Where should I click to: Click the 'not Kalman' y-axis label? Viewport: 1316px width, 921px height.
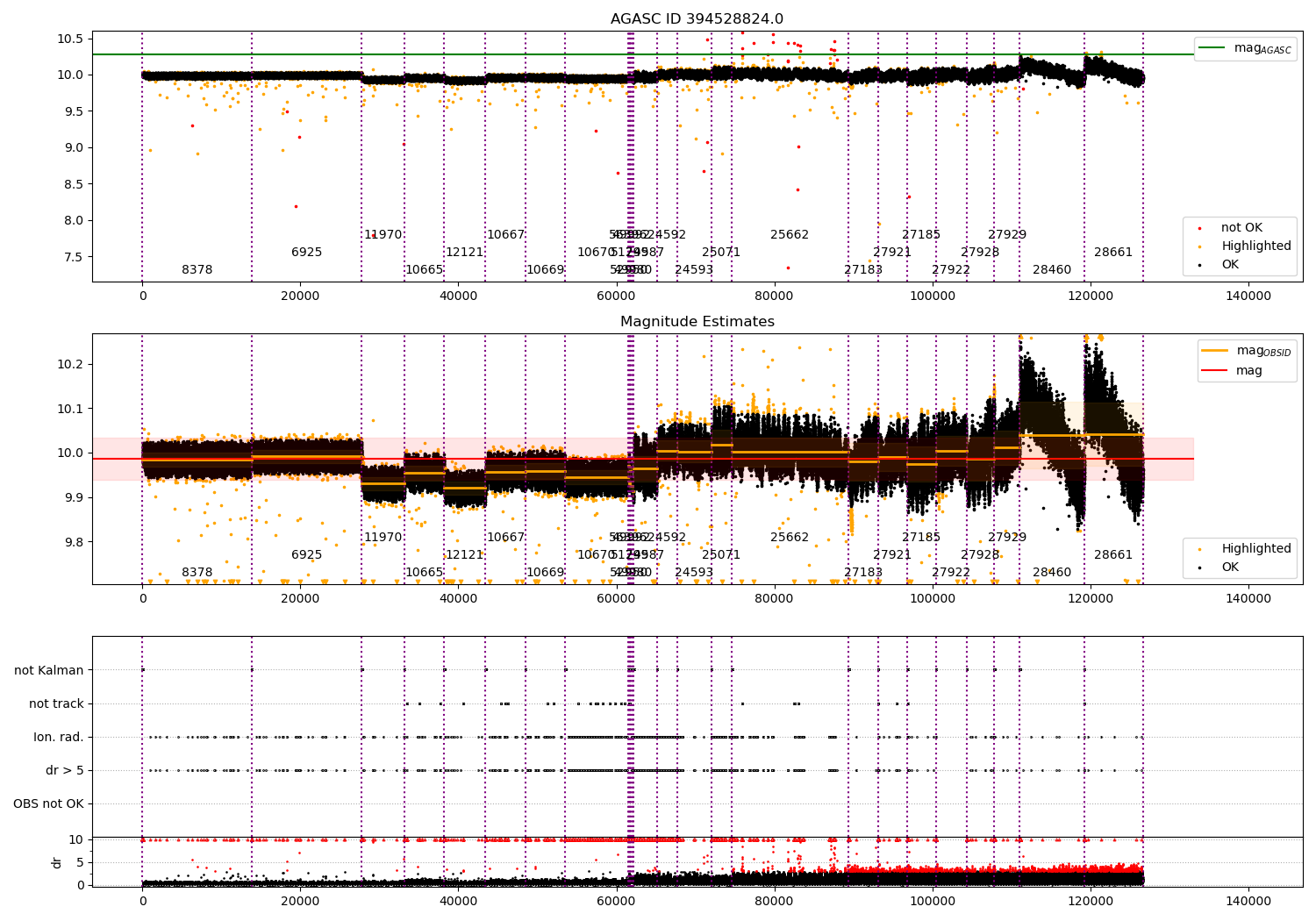49,671
